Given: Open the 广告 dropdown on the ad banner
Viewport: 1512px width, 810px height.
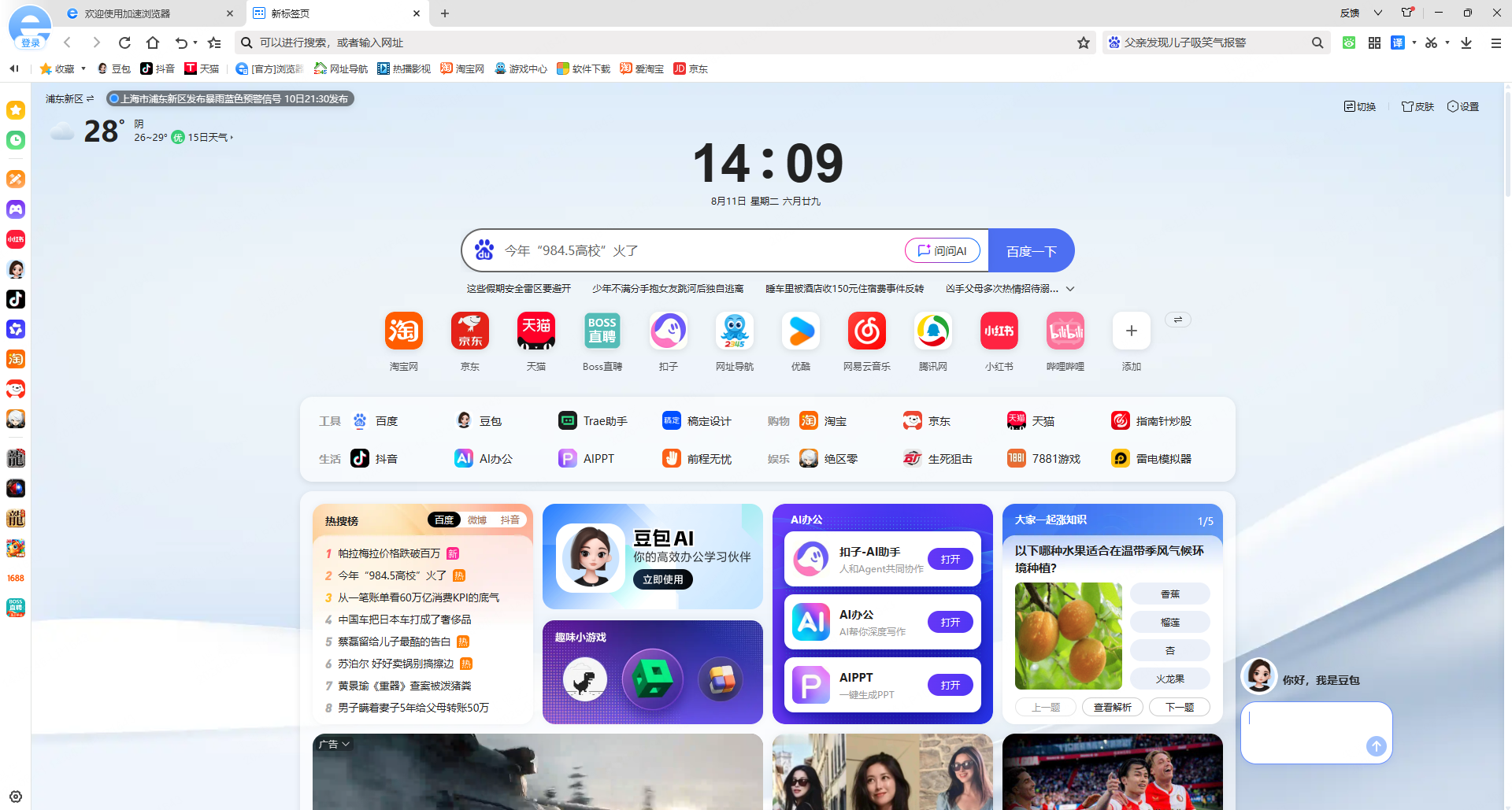Looking at the screenshot, I should [x=334, y=744].
